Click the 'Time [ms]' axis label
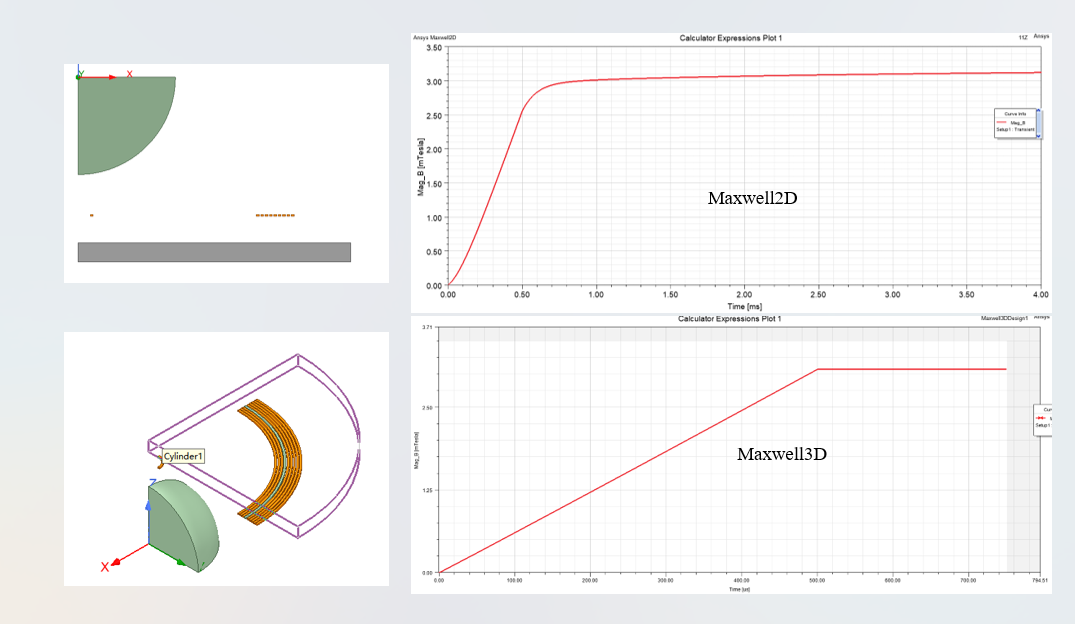Screen dimensions: 1075x624 coord(745,306)
